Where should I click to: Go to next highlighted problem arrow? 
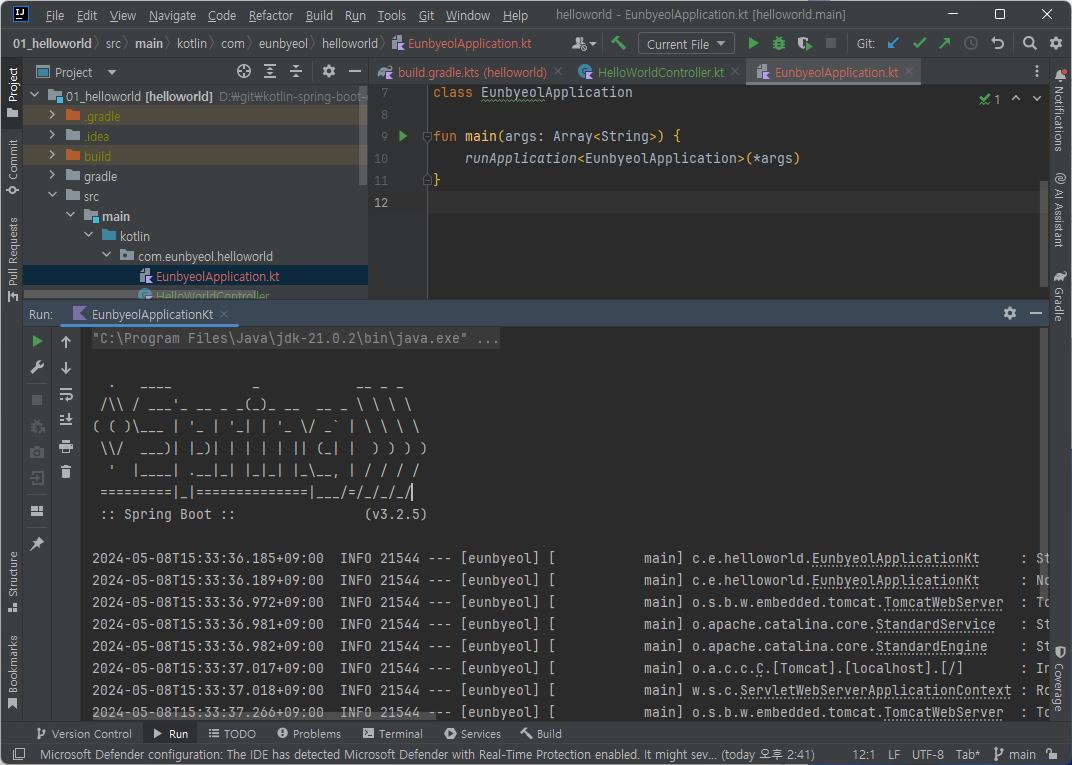coord(1037,98)
